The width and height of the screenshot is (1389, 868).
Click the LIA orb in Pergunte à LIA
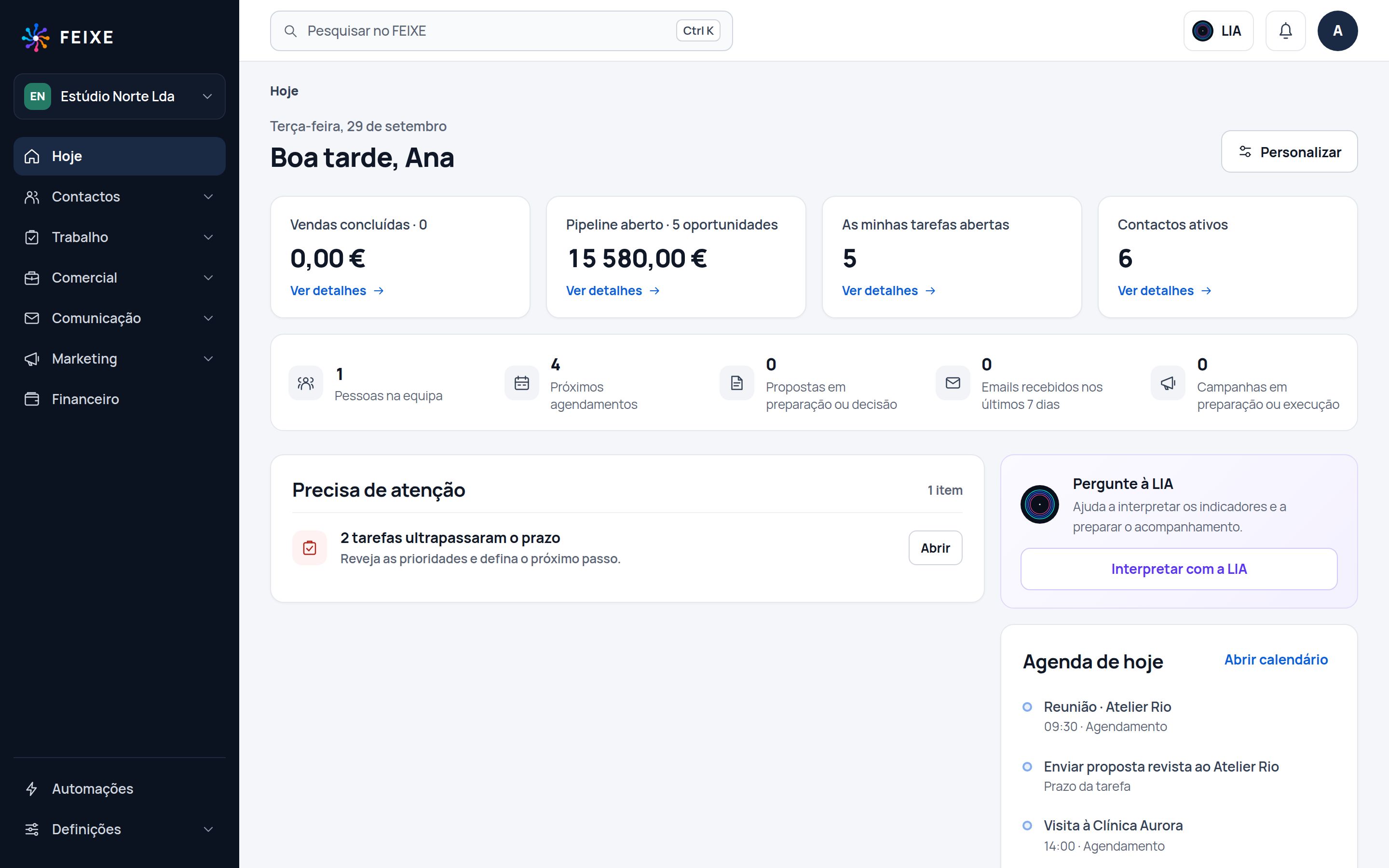coord(1039,504)
